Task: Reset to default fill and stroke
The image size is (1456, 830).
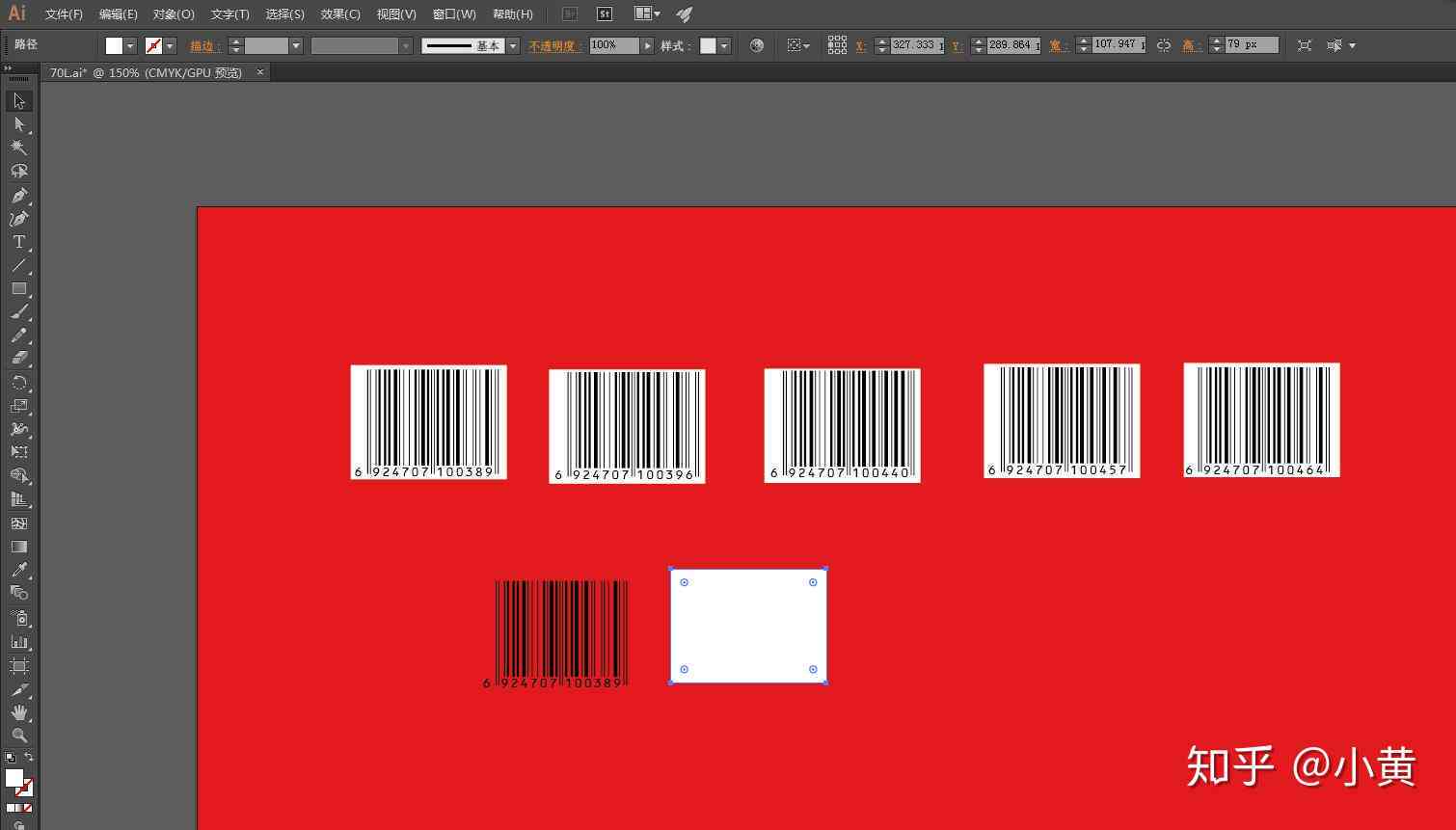Action: [x=10, y=758]
